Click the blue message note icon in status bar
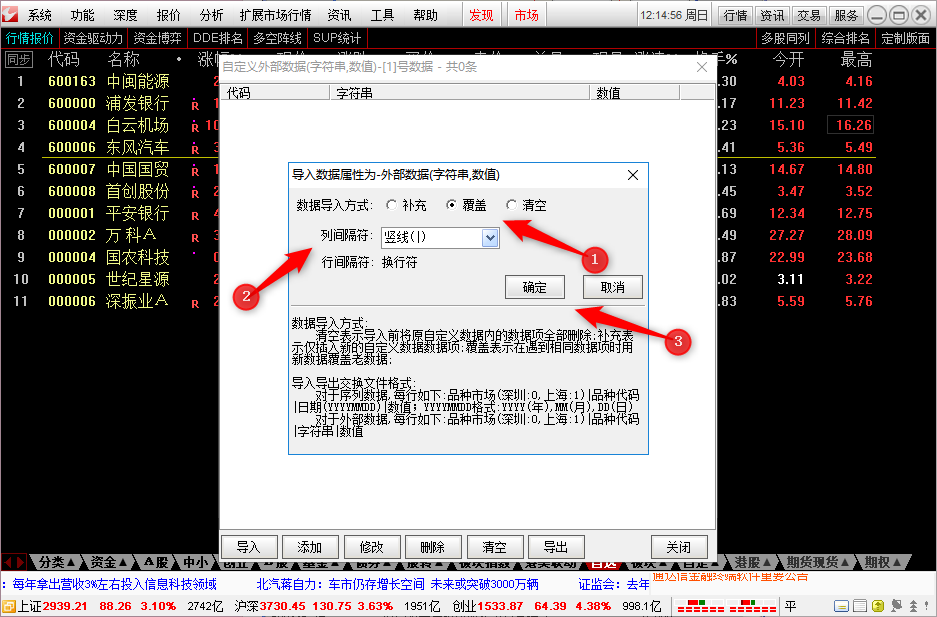The image size is (937, 617). pos(841,606)
